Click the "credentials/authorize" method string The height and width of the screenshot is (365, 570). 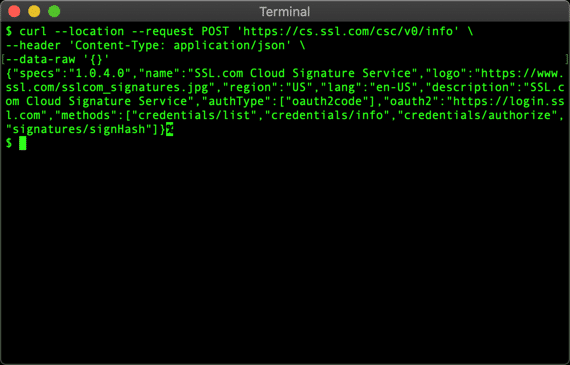(x=478, y=115)
